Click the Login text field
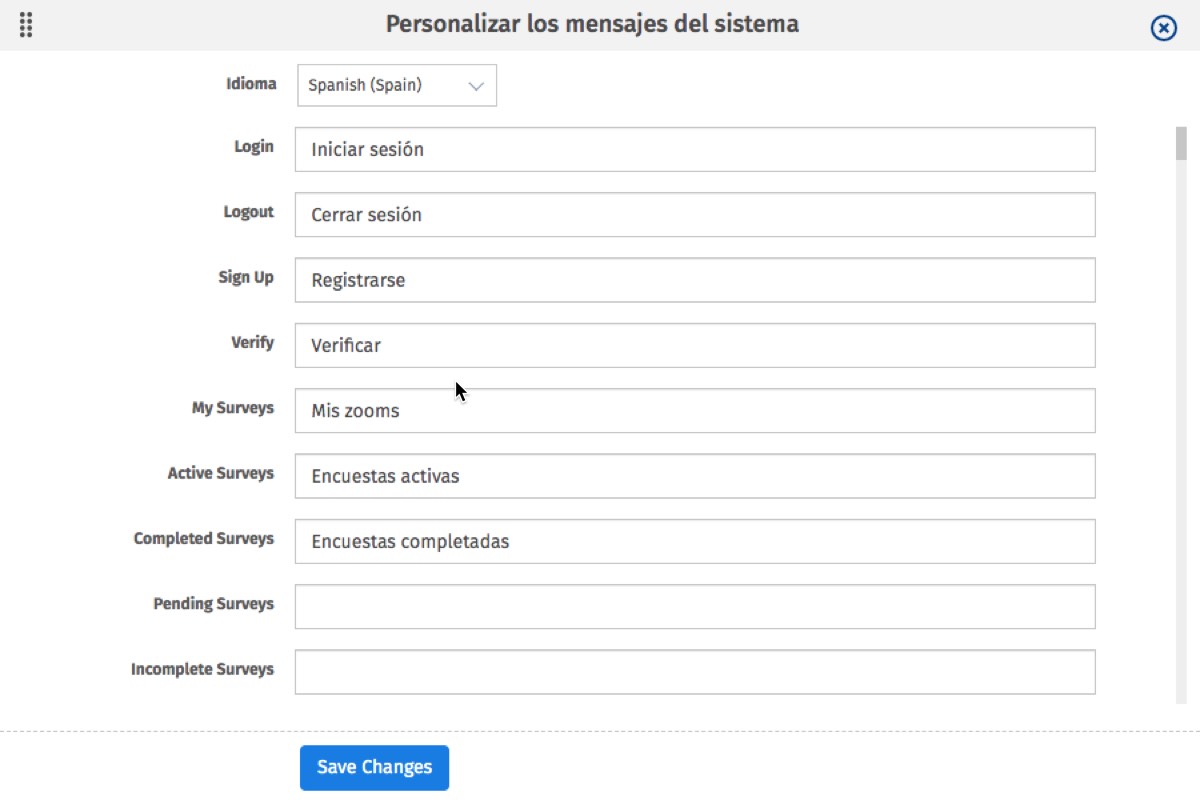1200x804 pixels. (x=694, y=150)
